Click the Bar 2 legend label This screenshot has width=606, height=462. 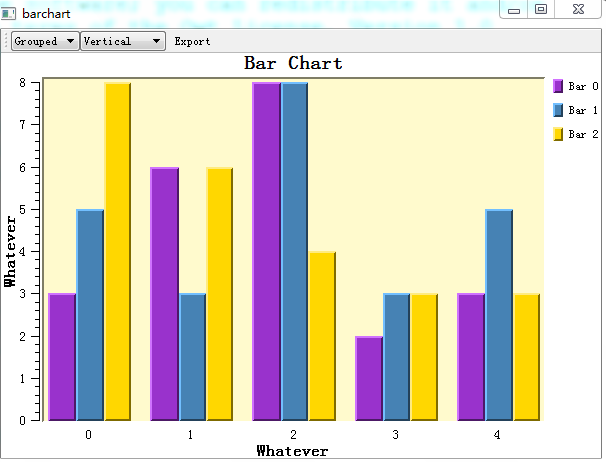pos(583,134)
